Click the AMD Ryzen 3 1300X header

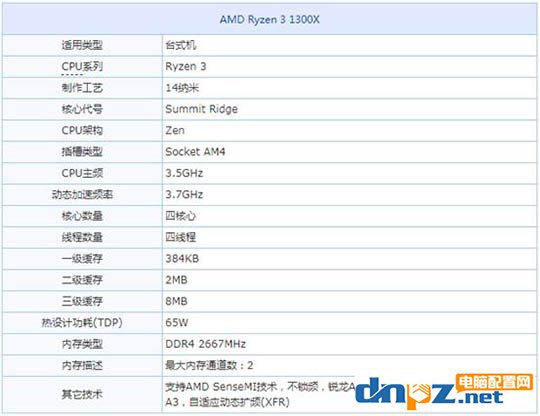[x=270, y=19]
